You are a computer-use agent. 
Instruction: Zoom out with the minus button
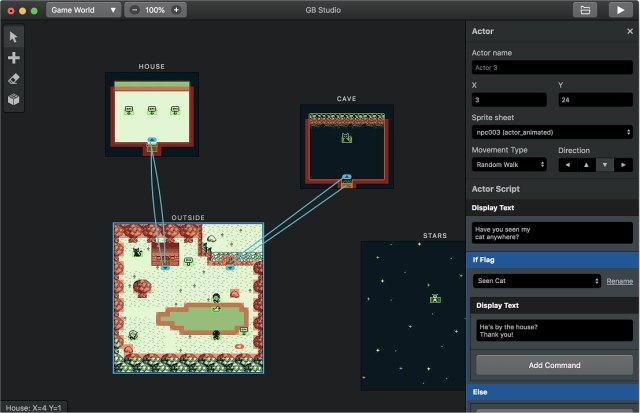[x=135, y=10]
